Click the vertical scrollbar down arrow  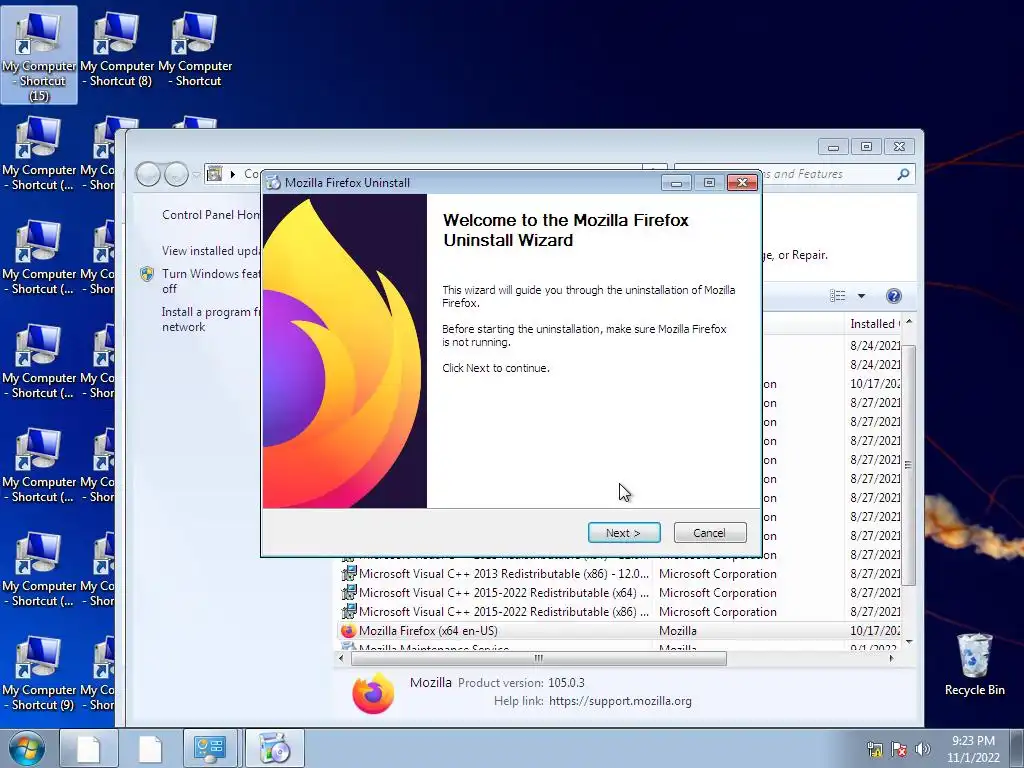coord(908,643)
